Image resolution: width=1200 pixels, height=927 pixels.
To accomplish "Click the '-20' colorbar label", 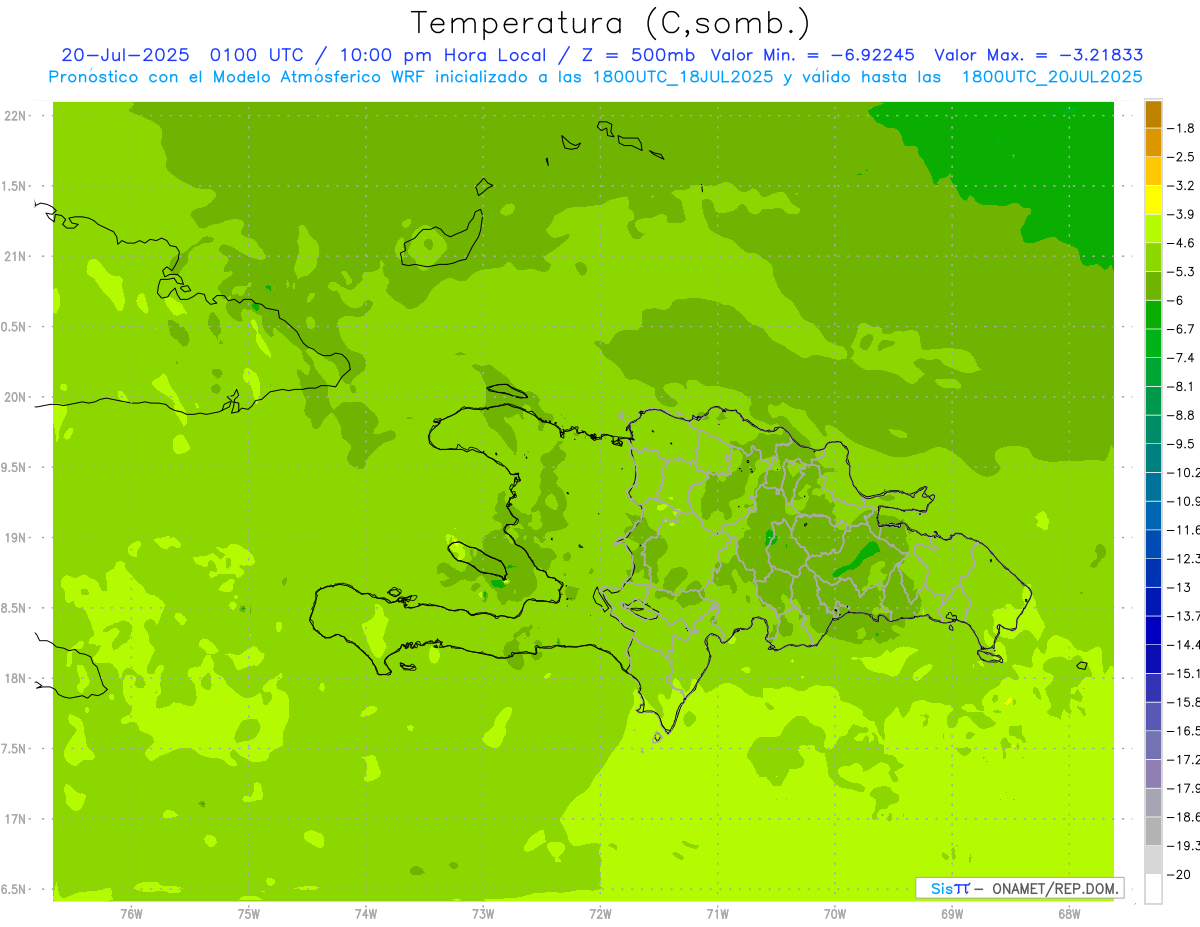I will coord(1179,874).
